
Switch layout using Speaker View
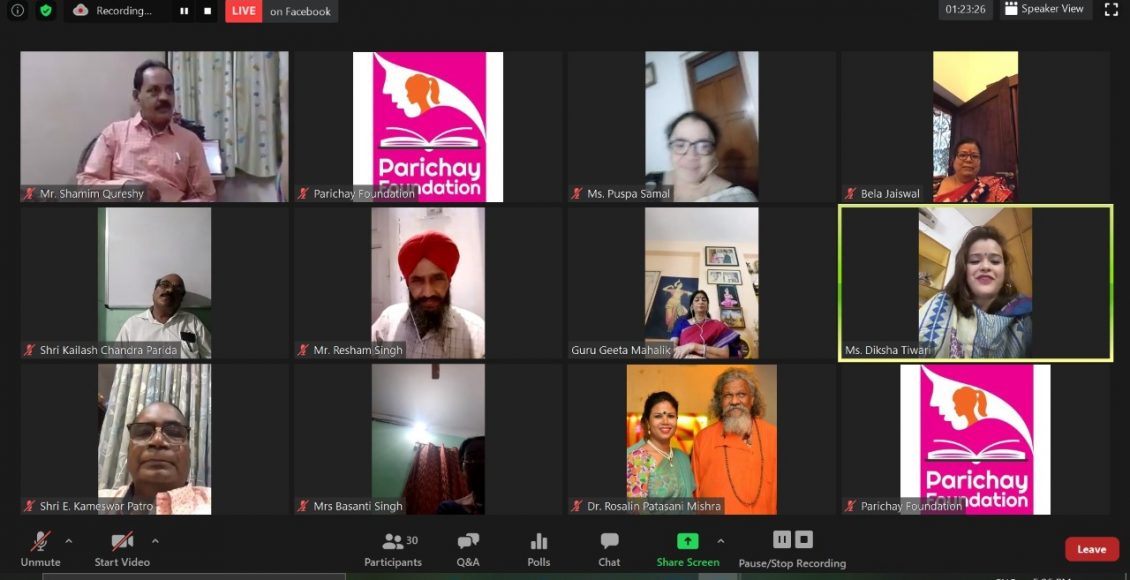point(1043,10)
